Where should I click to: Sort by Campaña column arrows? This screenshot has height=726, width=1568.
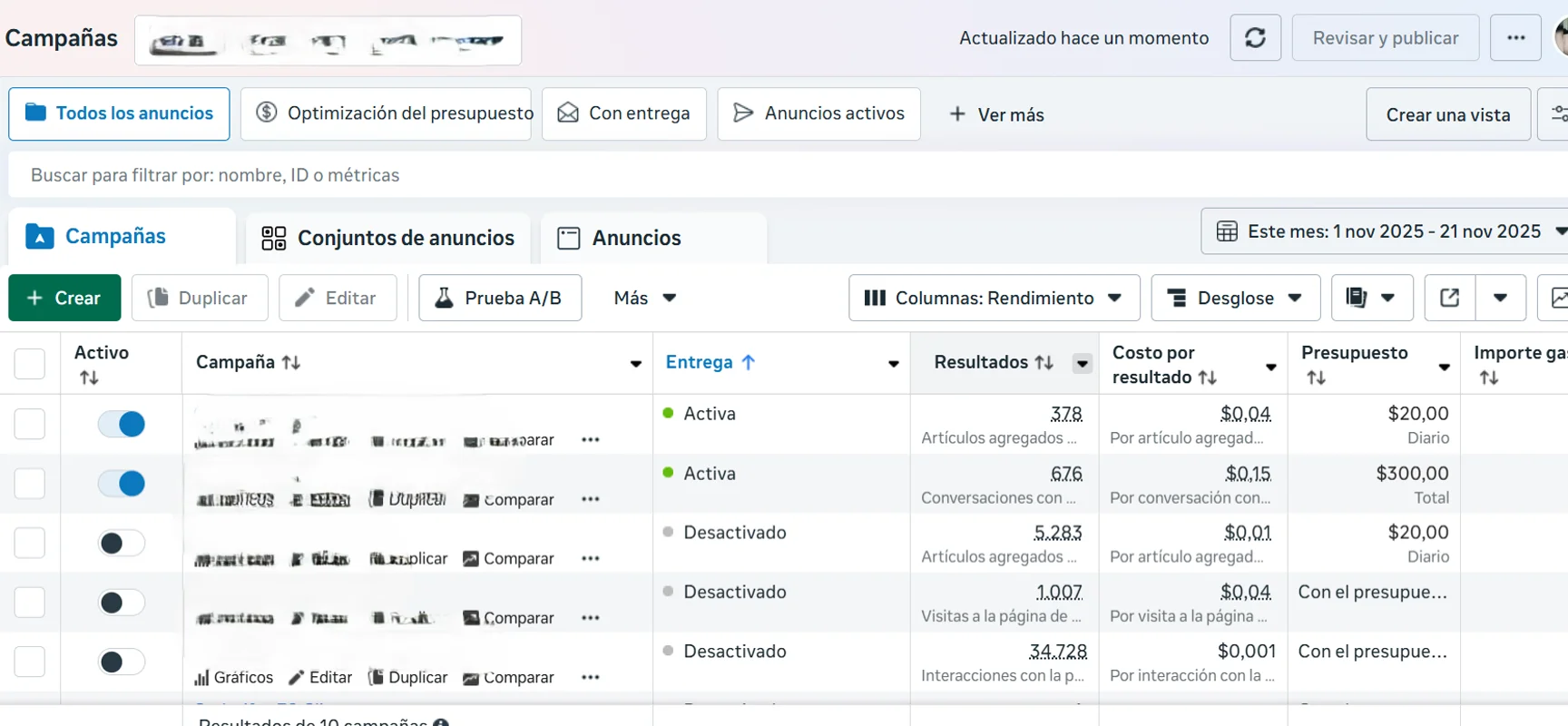click(x=291, y=362)
